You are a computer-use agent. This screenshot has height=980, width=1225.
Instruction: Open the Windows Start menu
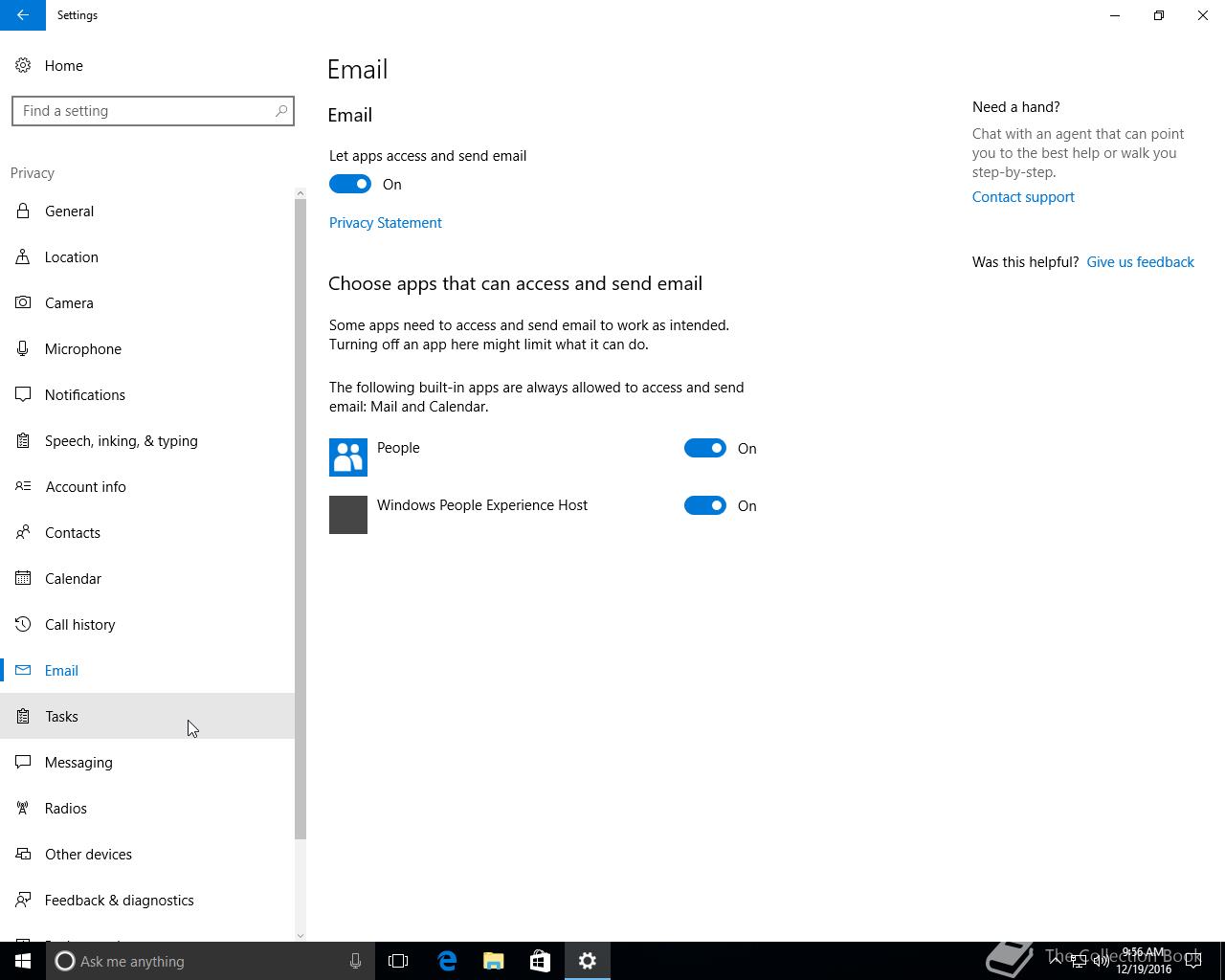tap(23, 961)
